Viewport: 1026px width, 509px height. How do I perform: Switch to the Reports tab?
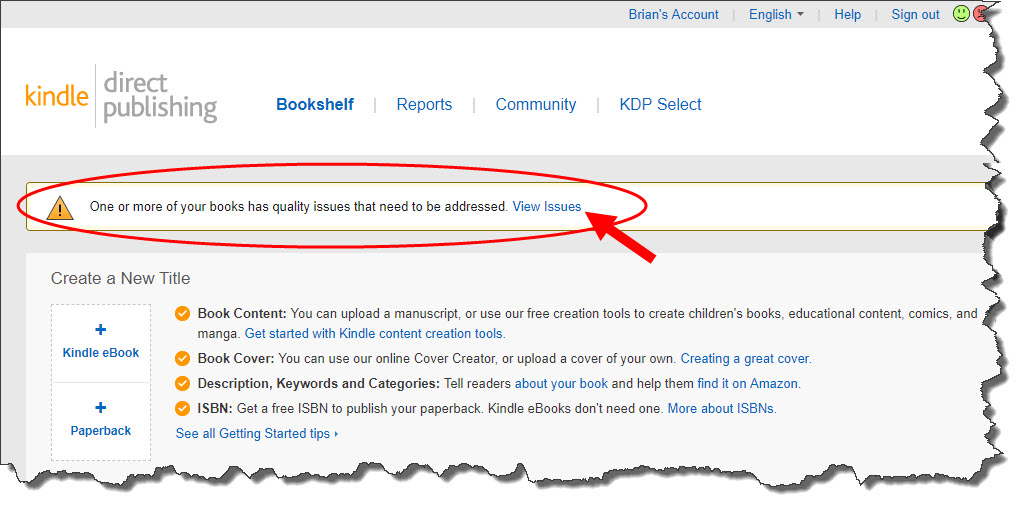(424, 105)
